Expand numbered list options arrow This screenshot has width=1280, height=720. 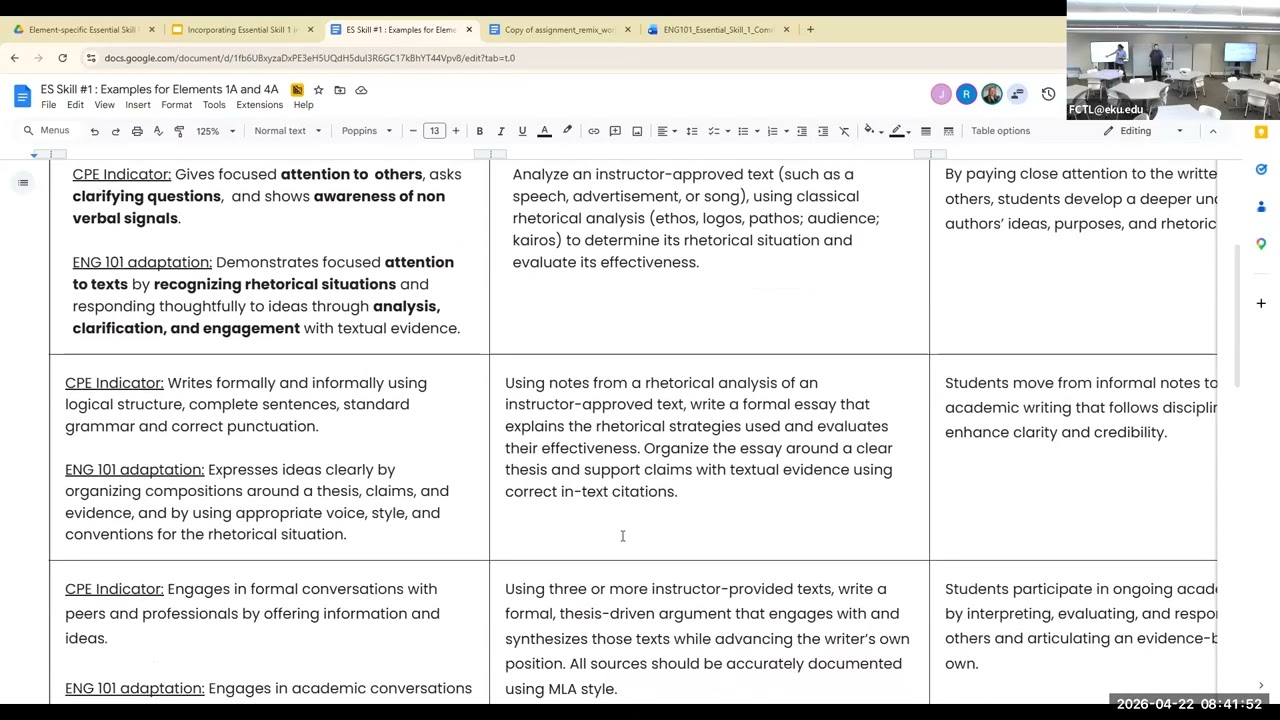click(787, 131)
